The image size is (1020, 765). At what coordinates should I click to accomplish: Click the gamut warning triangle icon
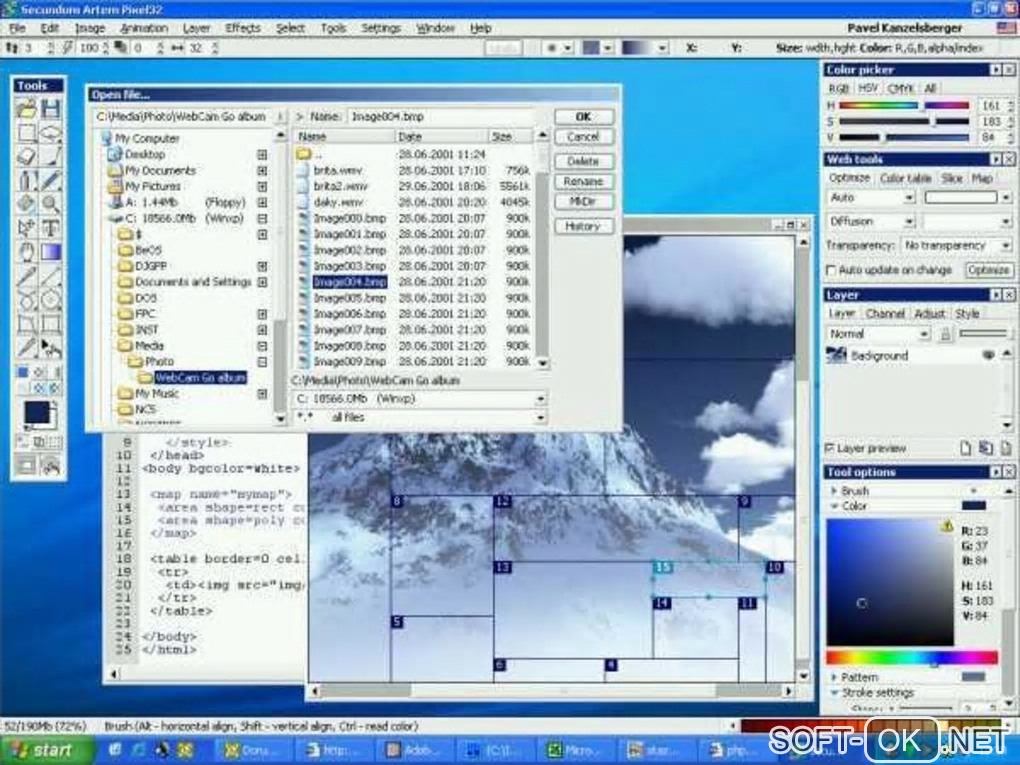(x=947, y=526)
